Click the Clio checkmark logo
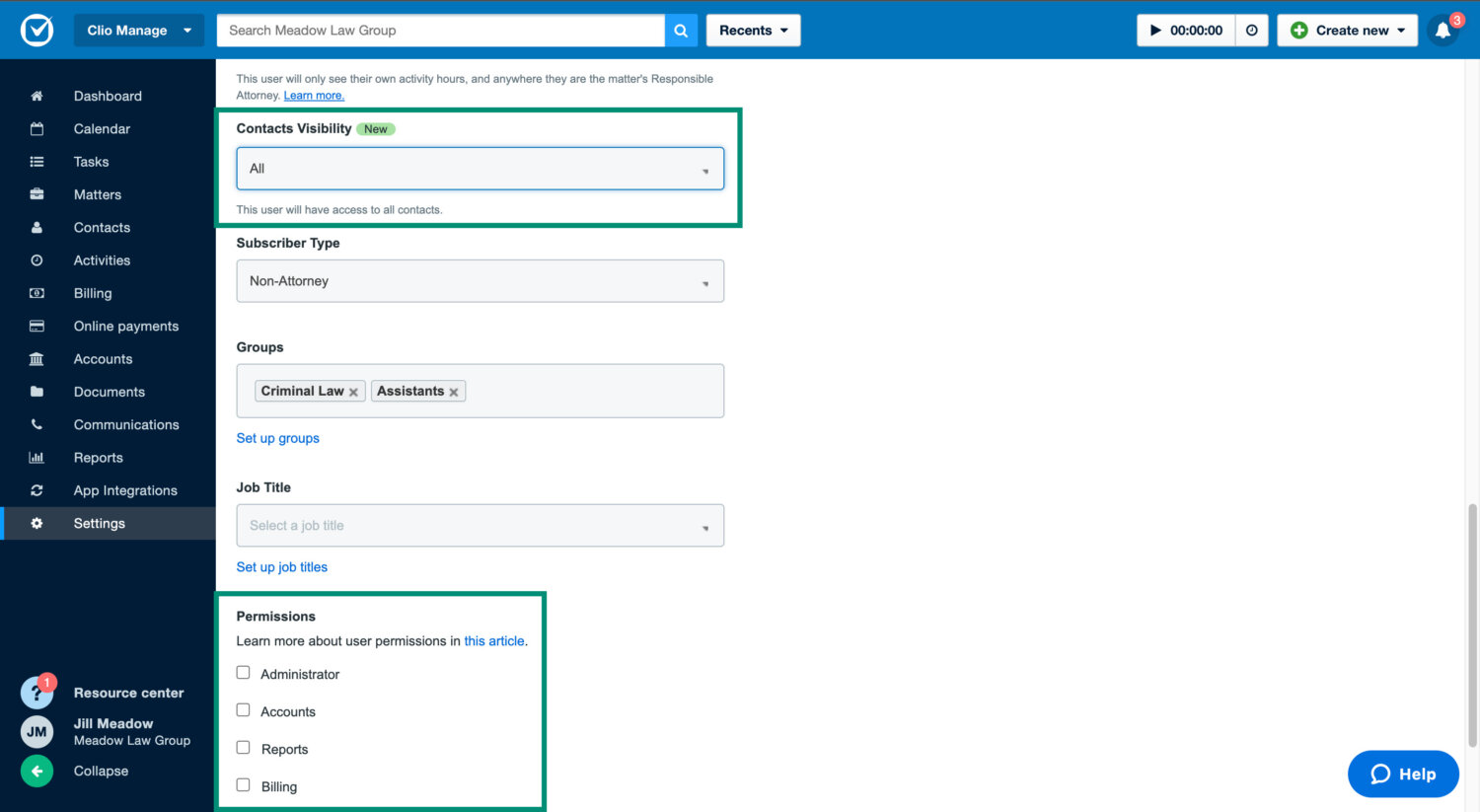 pos(37,31)
